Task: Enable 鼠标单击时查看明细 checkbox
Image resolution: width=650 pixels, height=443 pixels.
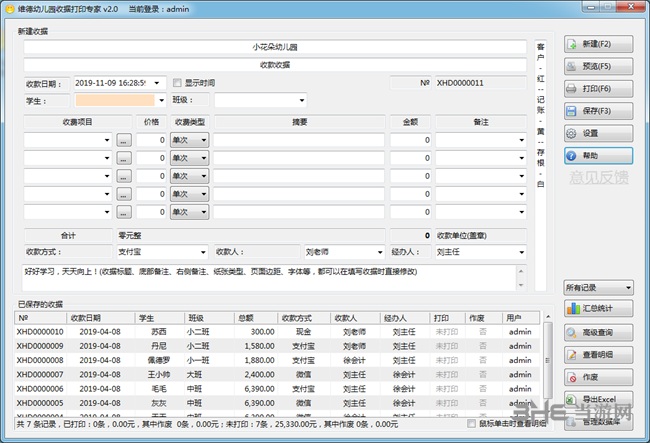Action: click(x=471, y=424)
